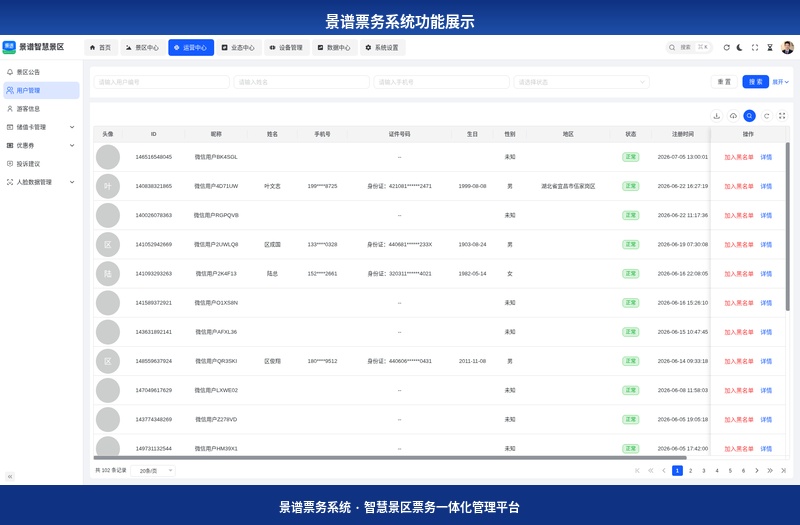Click the cloud upload icon above table

(733, 116)
